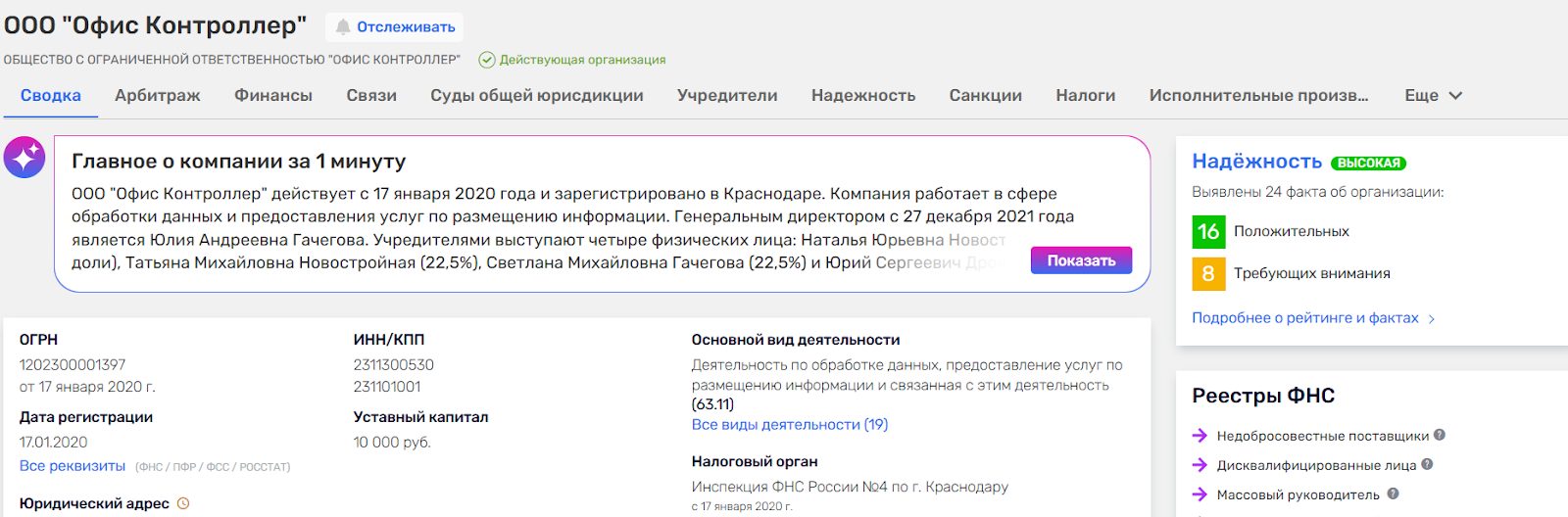Open the Финансы tab
The width and height of the screenshot is (1568, 517).
coord(273,95)
